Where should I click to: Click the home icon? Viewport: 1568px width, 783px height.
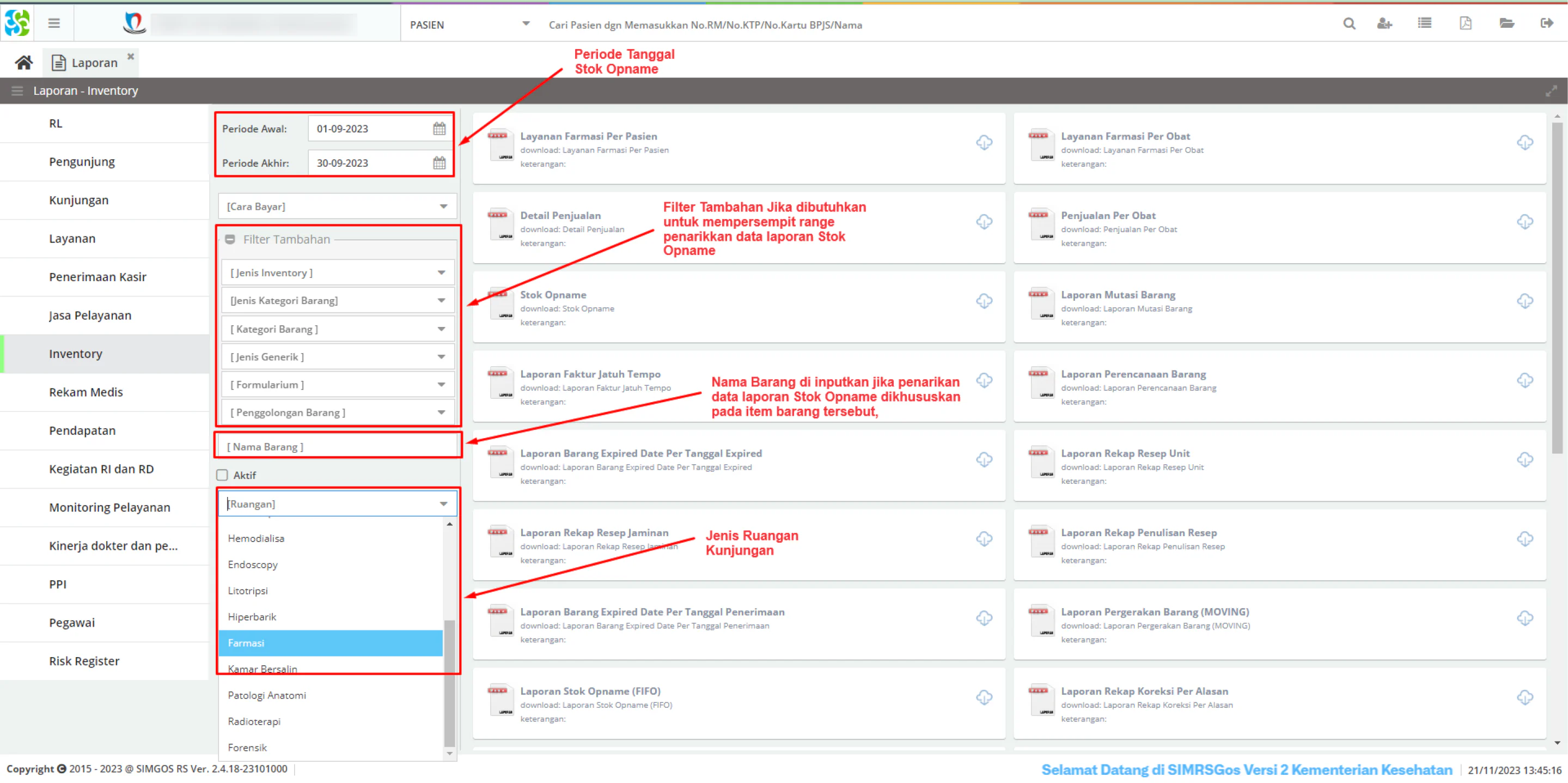coord(24,62)
